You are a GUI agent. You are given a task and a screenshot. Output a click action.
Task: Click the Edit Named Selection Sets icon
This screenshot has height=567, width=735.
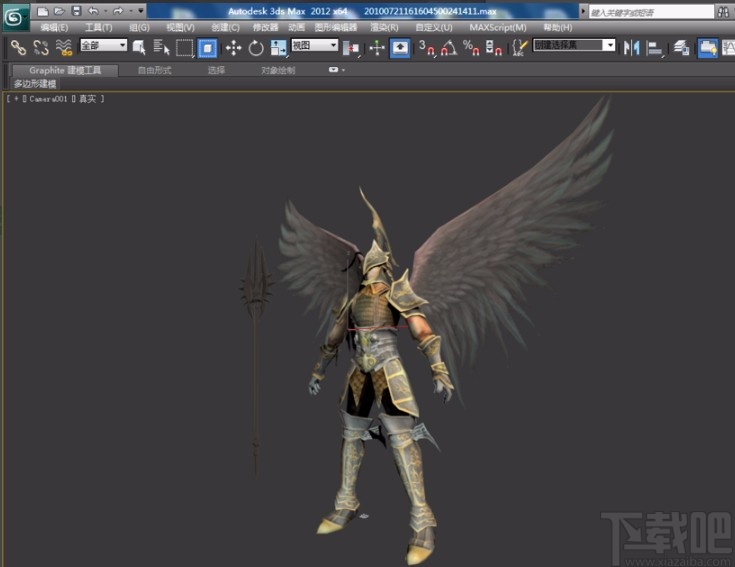pos(520,48)
